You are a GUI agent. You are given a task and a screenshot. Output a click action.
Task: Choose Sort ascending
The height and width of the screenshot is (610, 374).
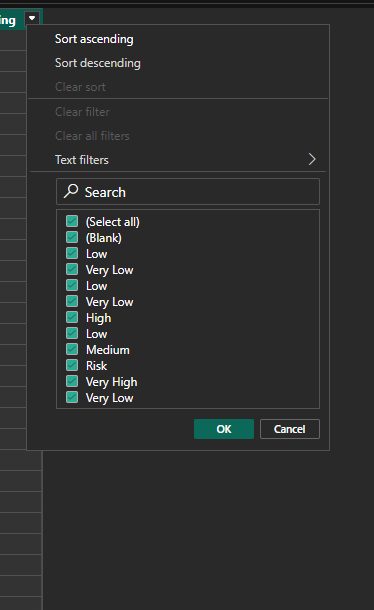tap(94, 39)
